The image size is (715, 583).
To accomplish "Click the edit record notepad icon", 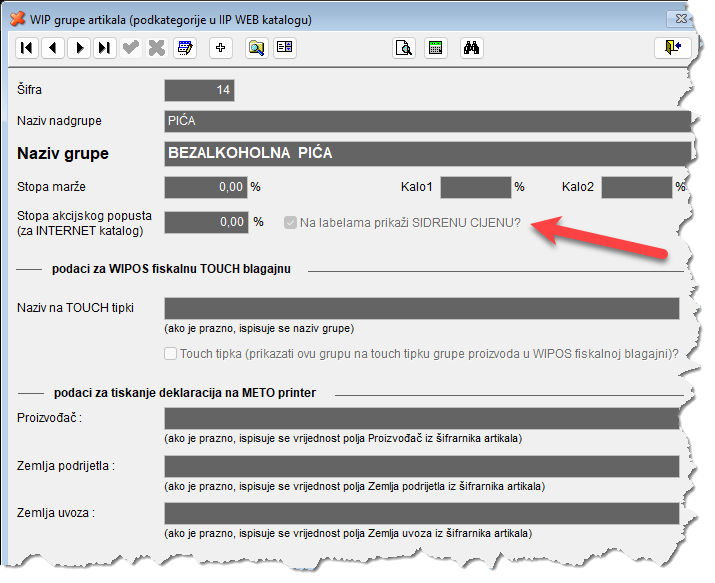I will tap(183, 47).
